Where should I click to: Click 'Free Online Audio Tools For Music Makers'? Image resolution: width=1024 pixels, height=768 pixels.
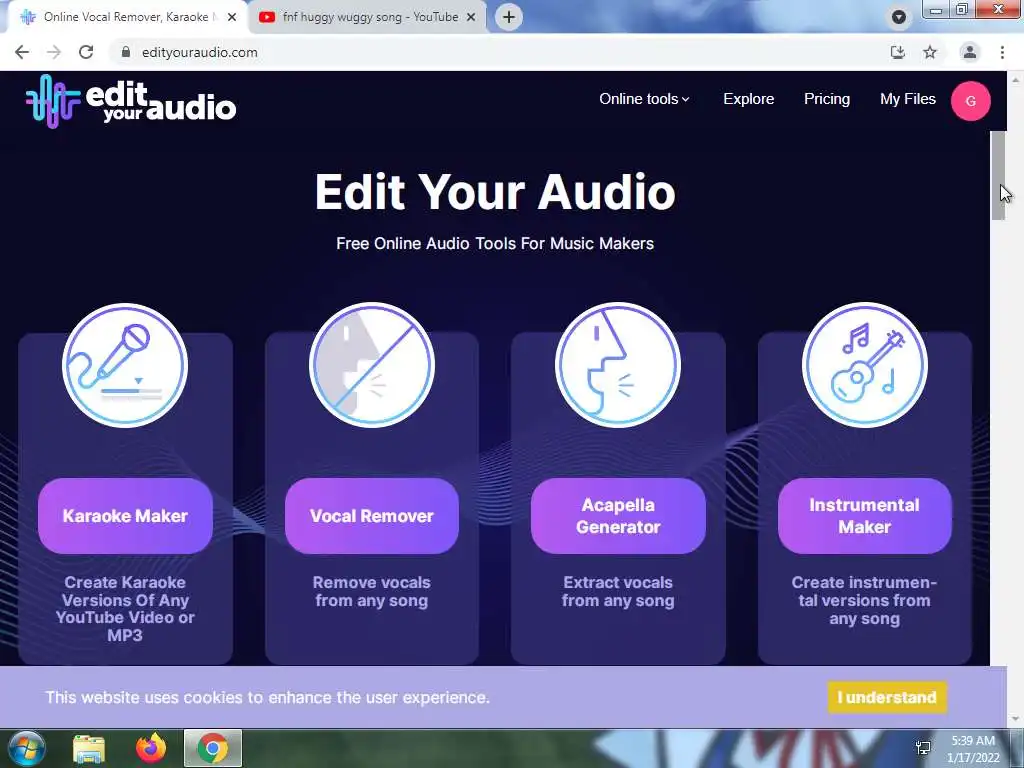click(495, 244)
